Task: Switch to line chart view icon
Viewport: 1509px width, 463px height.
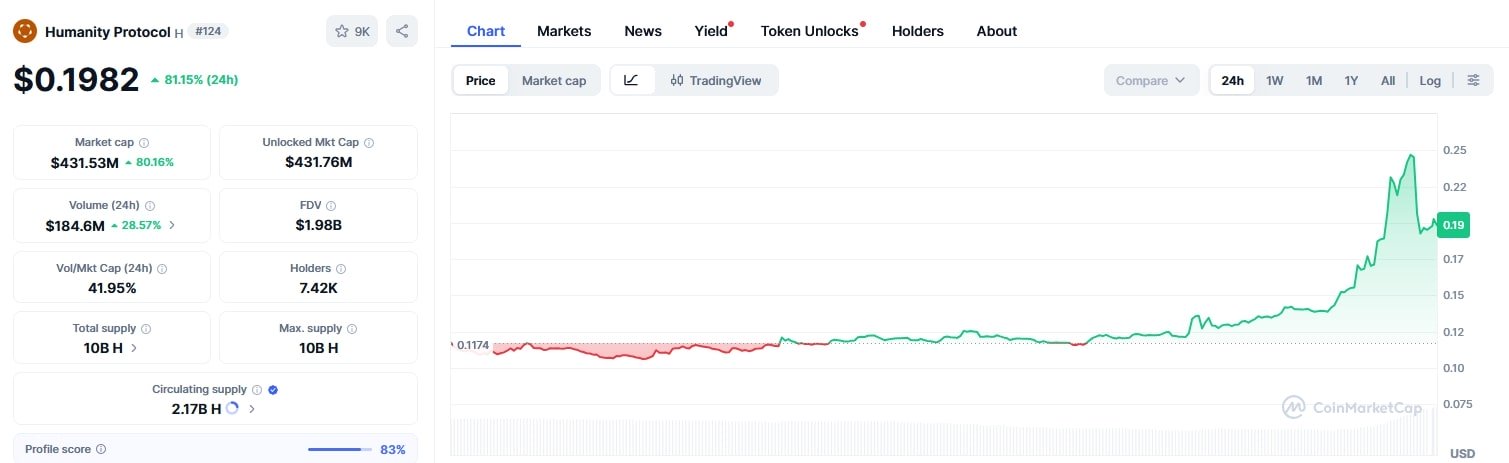Action: point(632,80)
